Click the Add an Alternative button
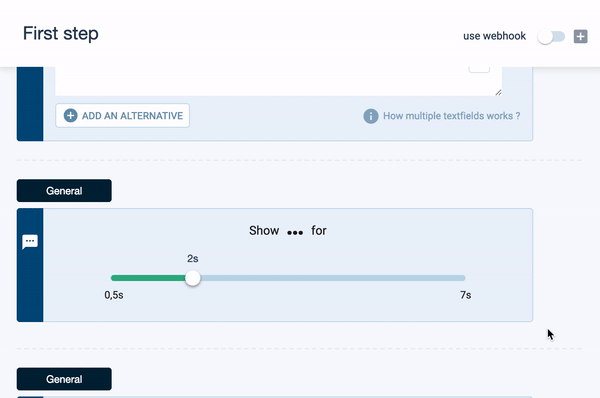The height and width of the screenshot is (398, 600). pos(122,116)
